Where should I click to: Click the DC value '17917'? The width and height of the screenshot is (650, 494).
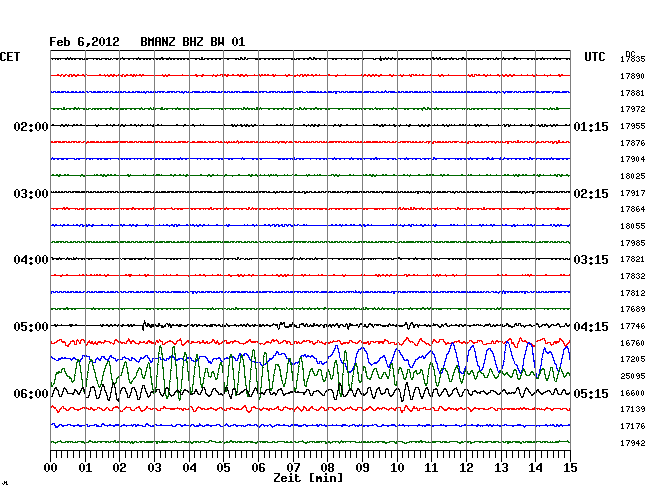click(x=633, y=193)
